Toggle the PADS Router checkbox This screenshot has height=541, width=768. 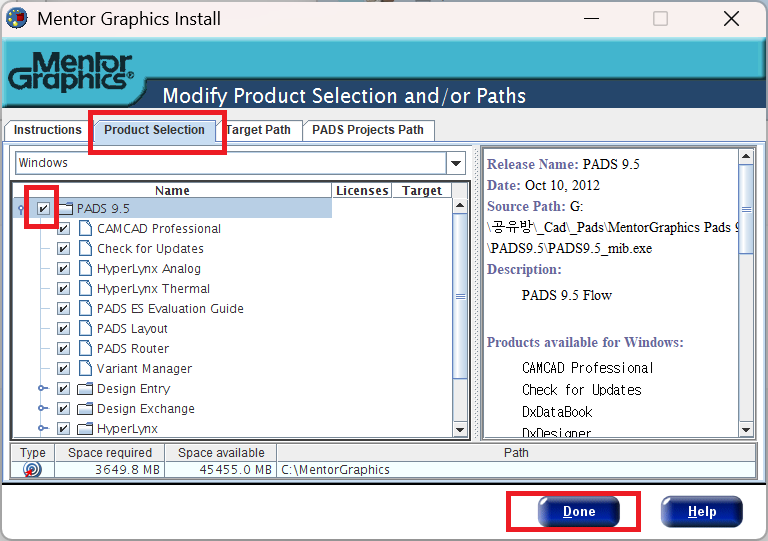63,349
